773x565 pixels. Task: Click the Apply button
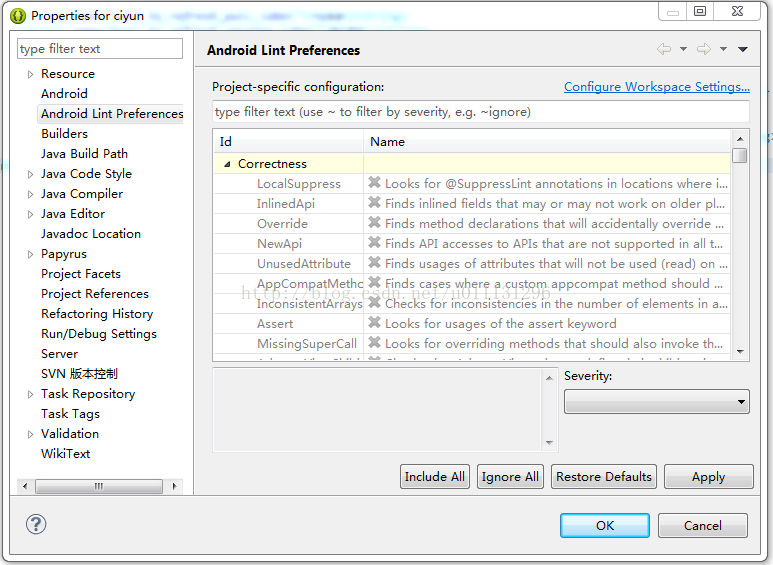click(x=708, y=477)
